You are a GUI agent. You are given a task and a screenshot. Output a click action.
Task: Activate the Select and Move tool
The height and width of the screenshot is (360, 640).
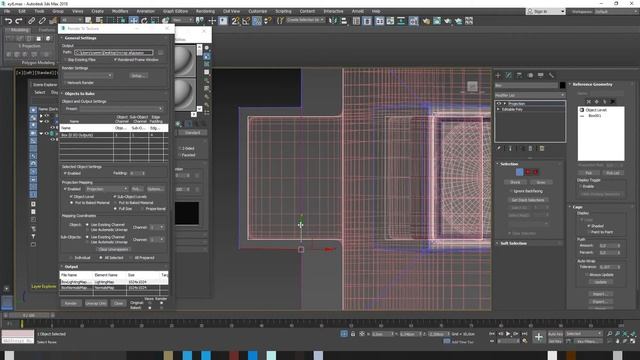[133, 20]
